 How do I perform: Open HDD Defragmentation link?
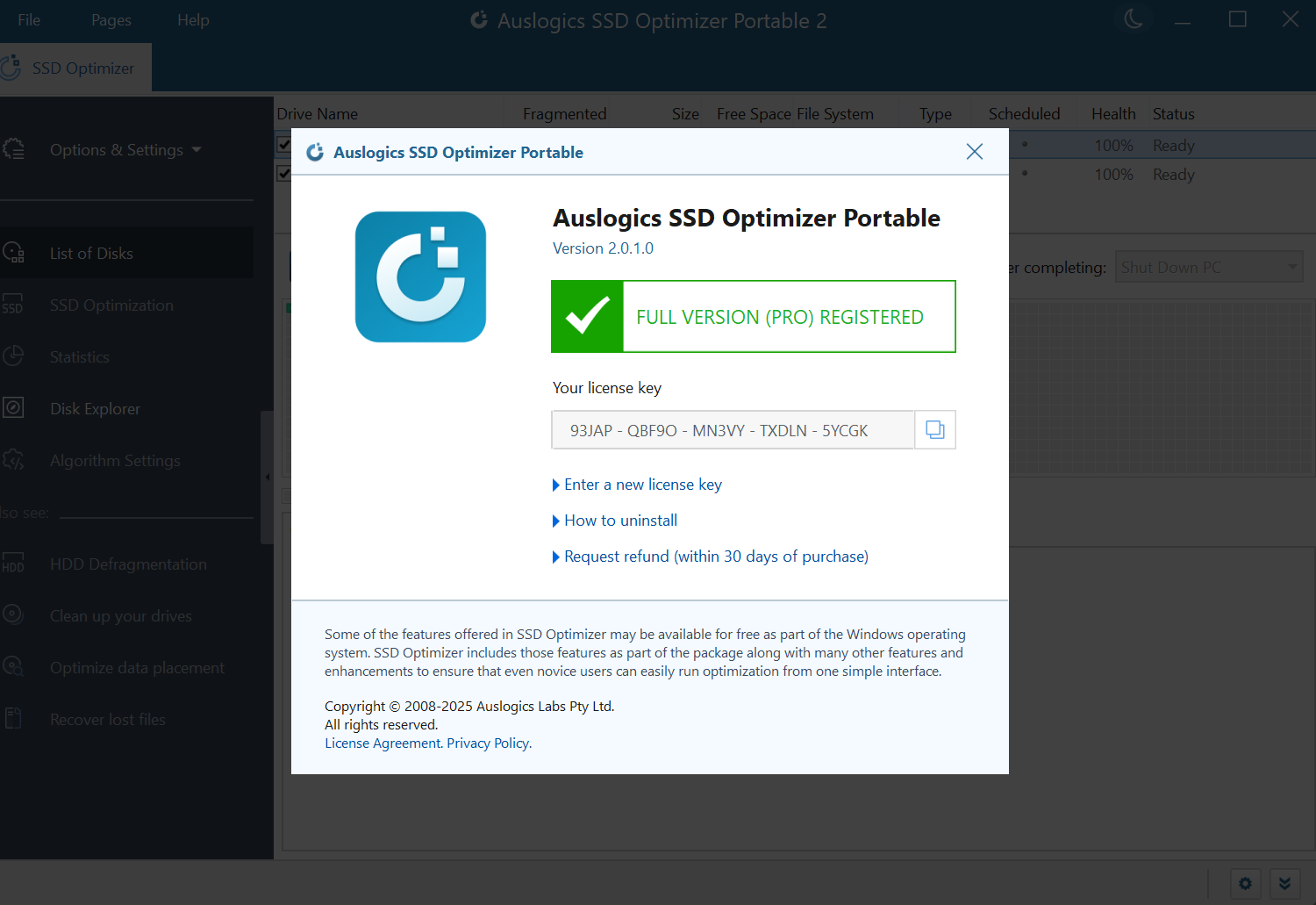point(128,564)
